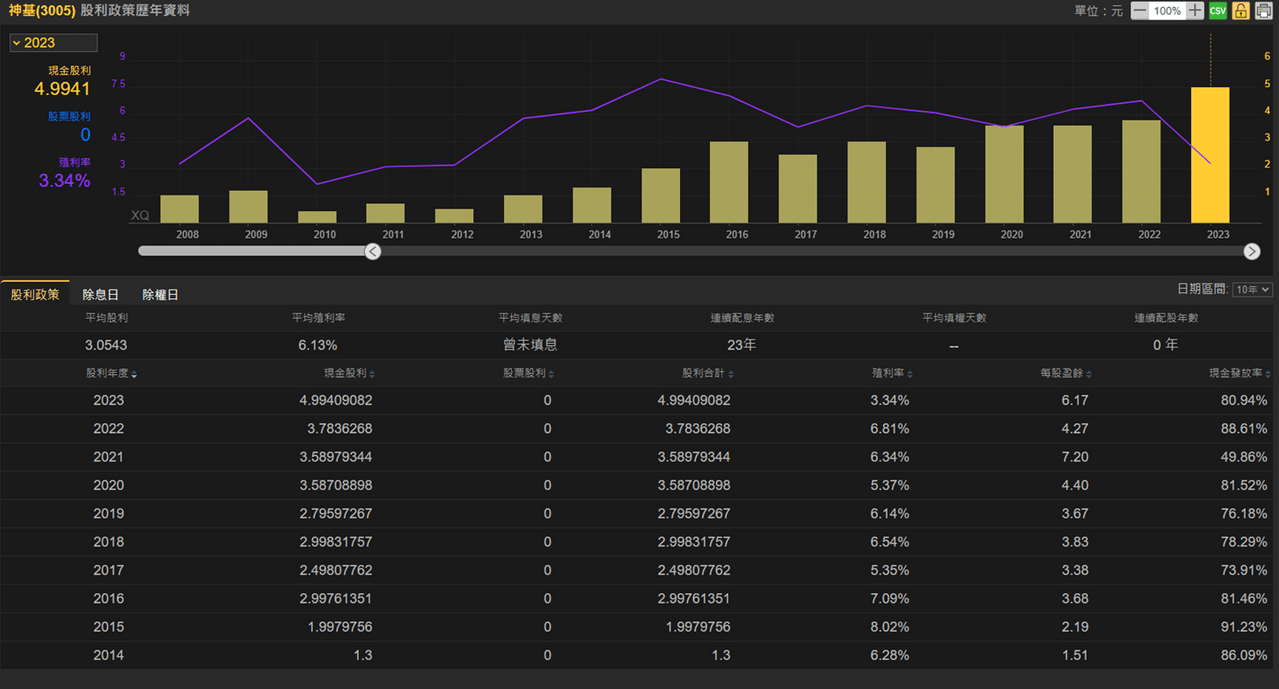Click the yellow unlock padlock icon

pyautogui.click(x=1240, y=11)
